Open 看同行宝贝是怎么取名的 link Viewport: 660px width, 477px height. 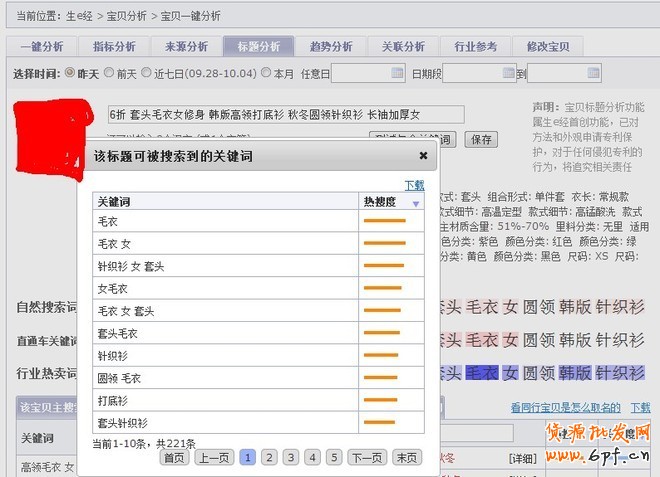click(x=566, y=407)
